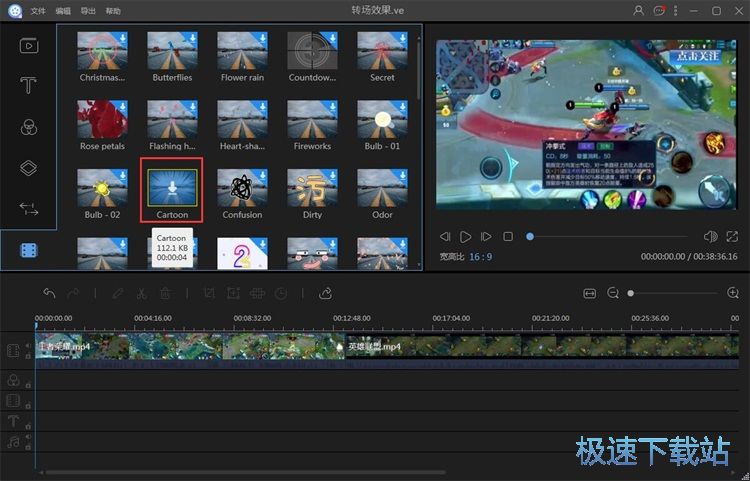The width and height of the screenshot is (750, 481).
Task: Select the Secret element thumbnail
Action: (382, 51)
